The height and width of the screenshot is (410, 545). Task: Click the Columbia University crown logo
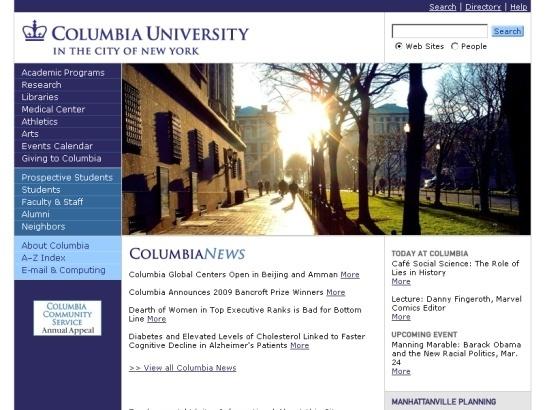(35, 31)
